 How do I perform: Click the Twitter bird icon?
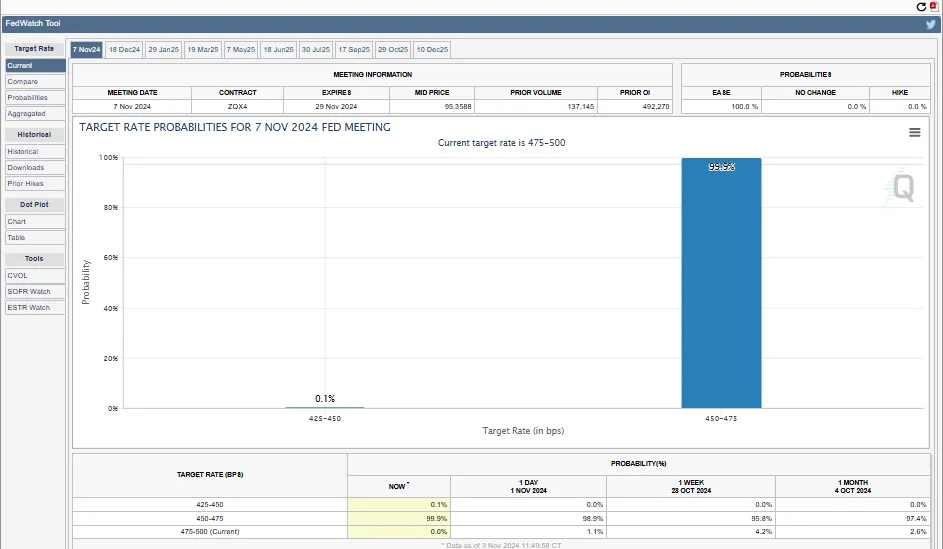tap(930, 24)
